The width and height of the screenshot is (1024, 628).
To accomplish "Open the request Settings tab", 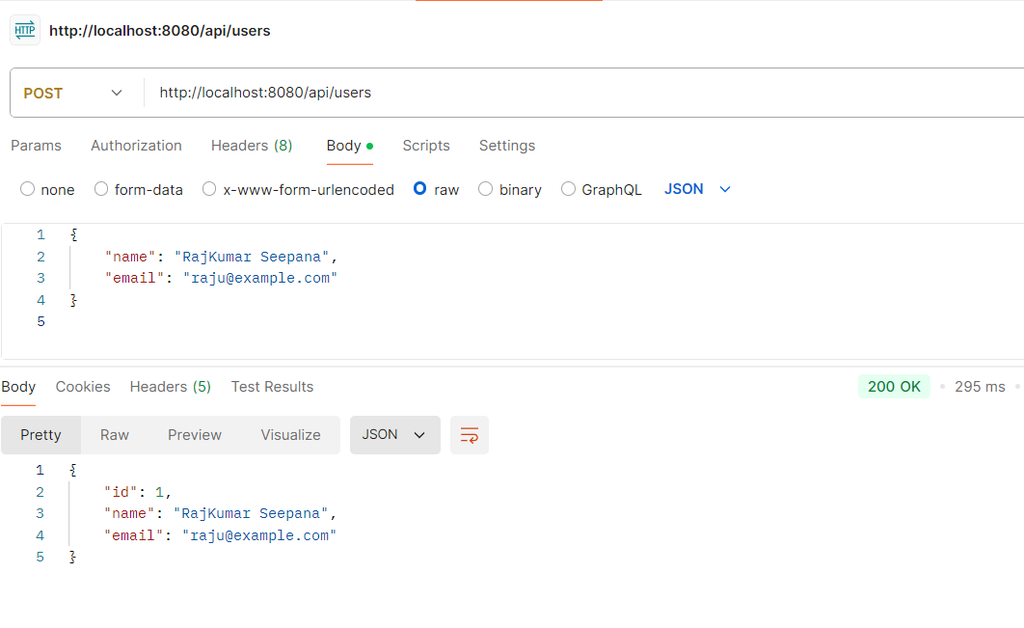I will coord(507,146).
